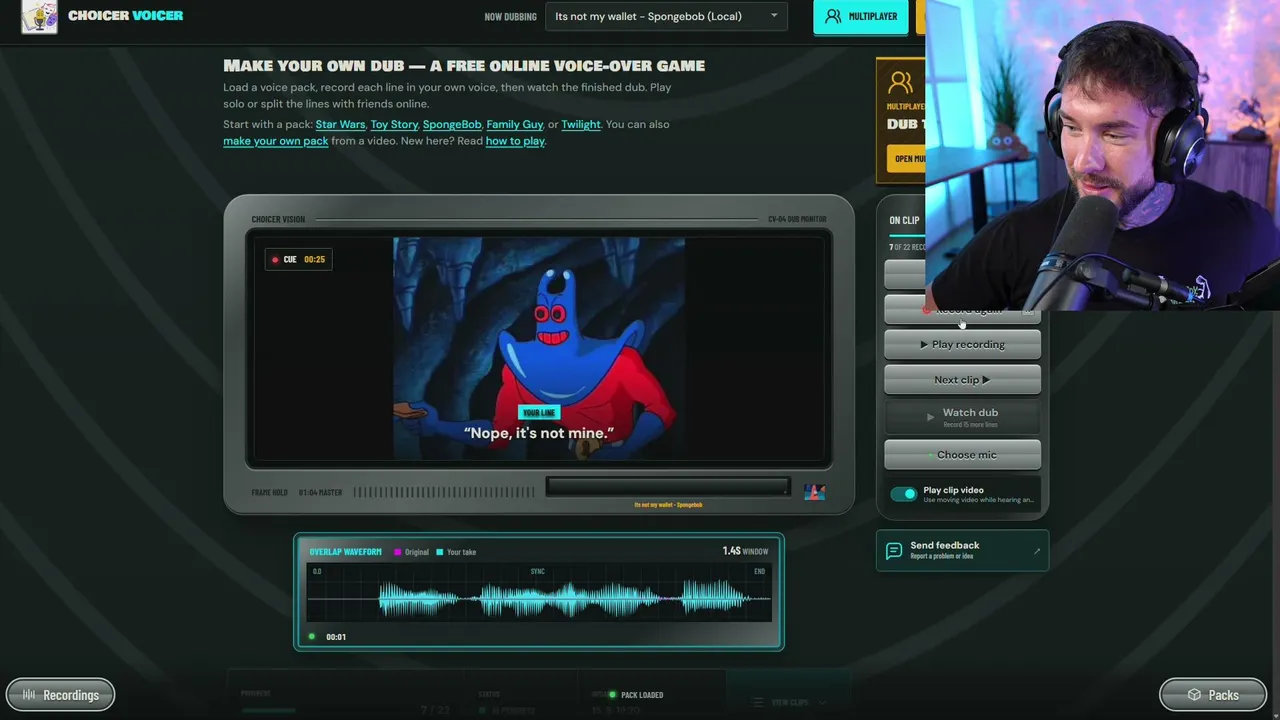Screen dimensions: 1280x720
Task: Click the Multiplayer button in the header
Action: tap(861, 16)
